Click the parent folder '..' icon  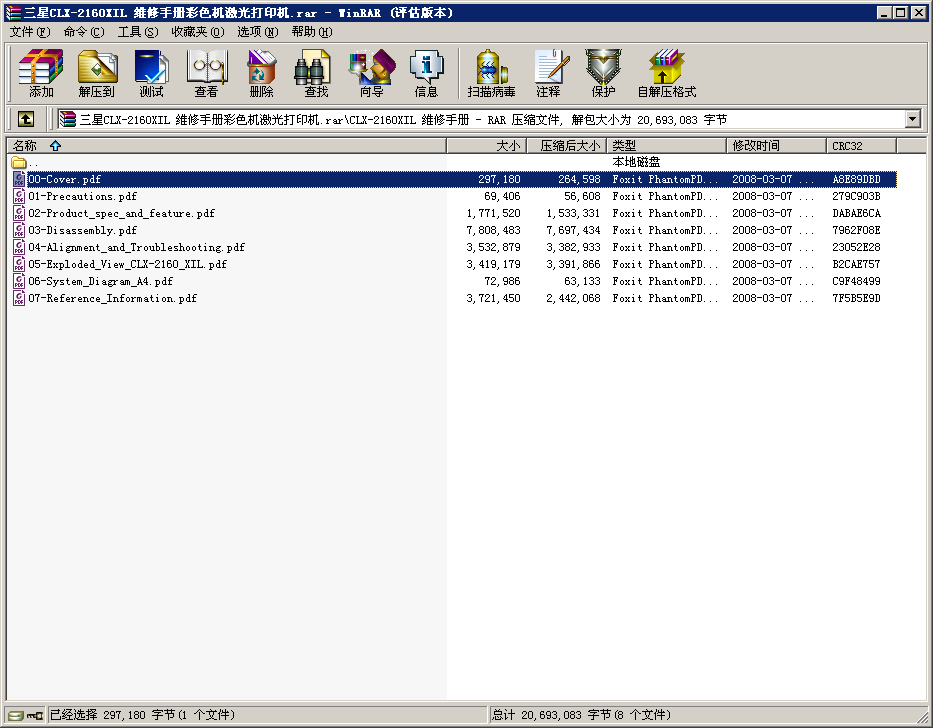18,162
